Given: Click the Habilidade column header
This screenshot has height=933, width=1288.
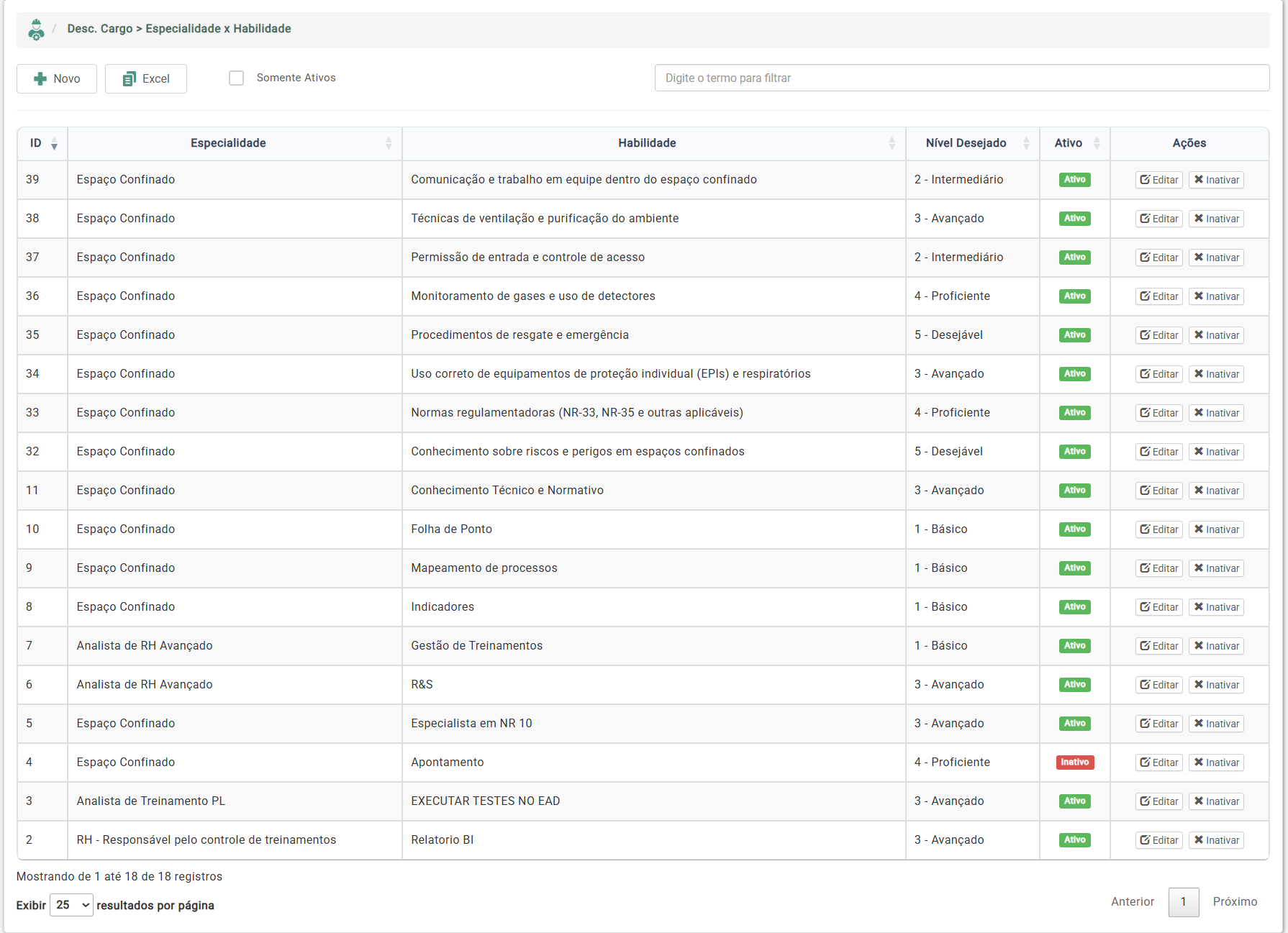Looking at the screenshot, I should 646,143.
